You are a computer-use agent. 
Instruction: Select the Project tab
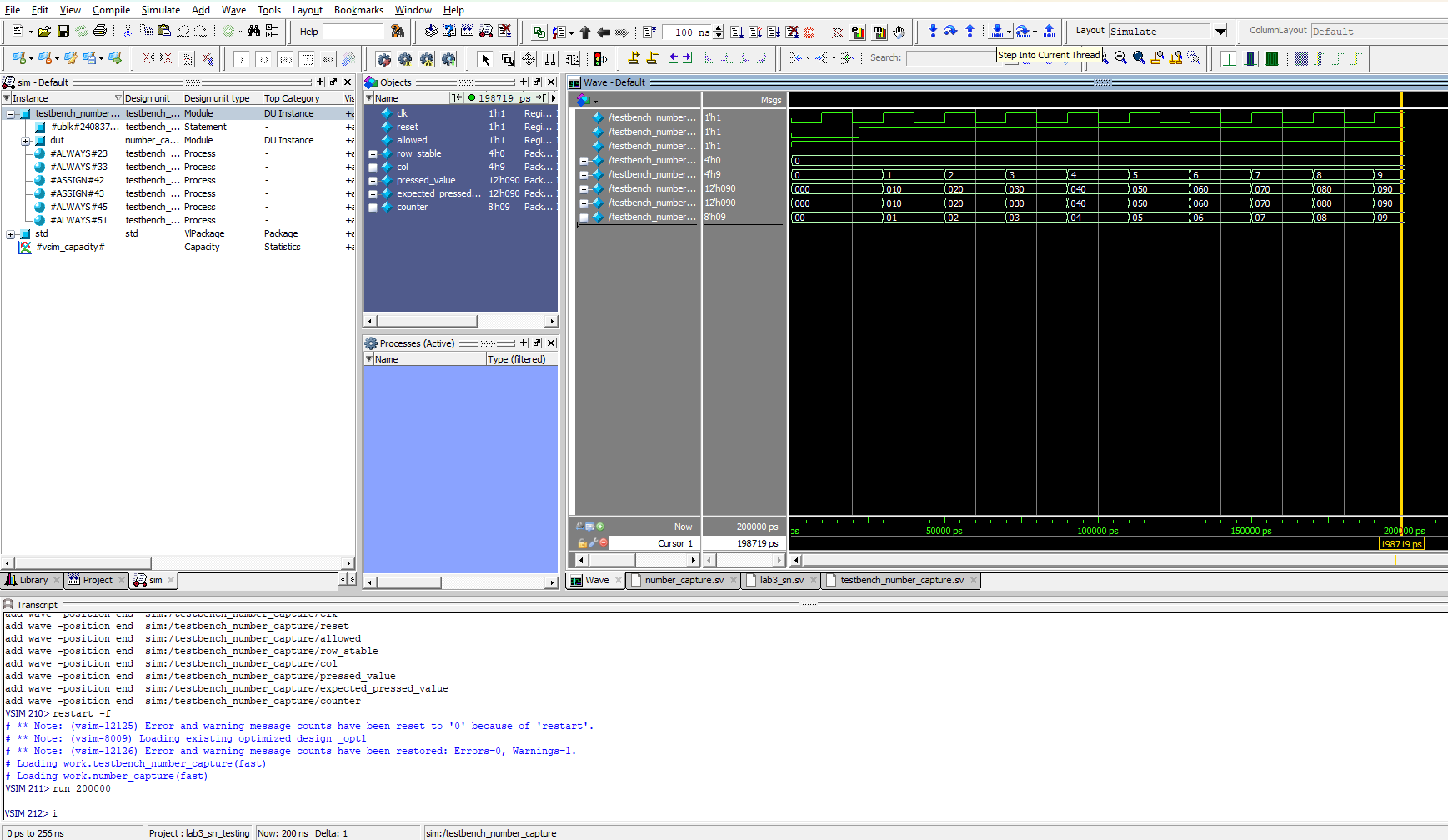97,581
